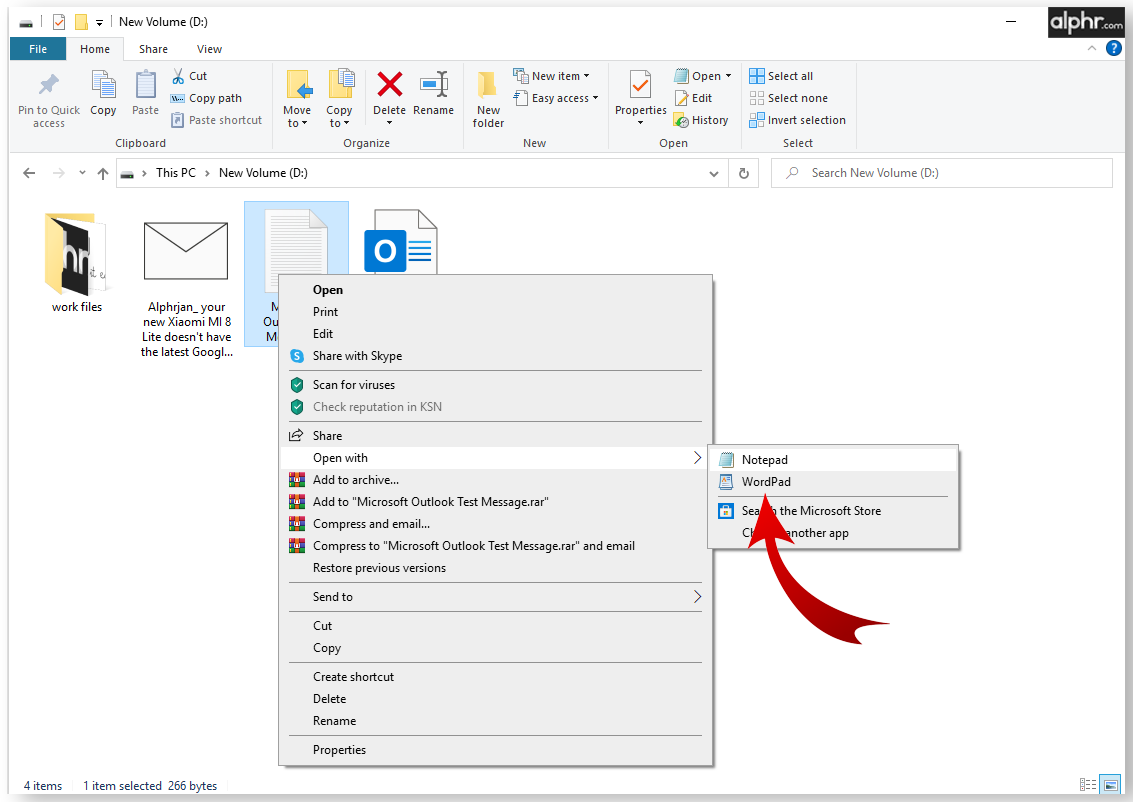The height and width of the screenshot is (802, 1133).
Task: Click Invert selection in ribbon
Action: 798,120
